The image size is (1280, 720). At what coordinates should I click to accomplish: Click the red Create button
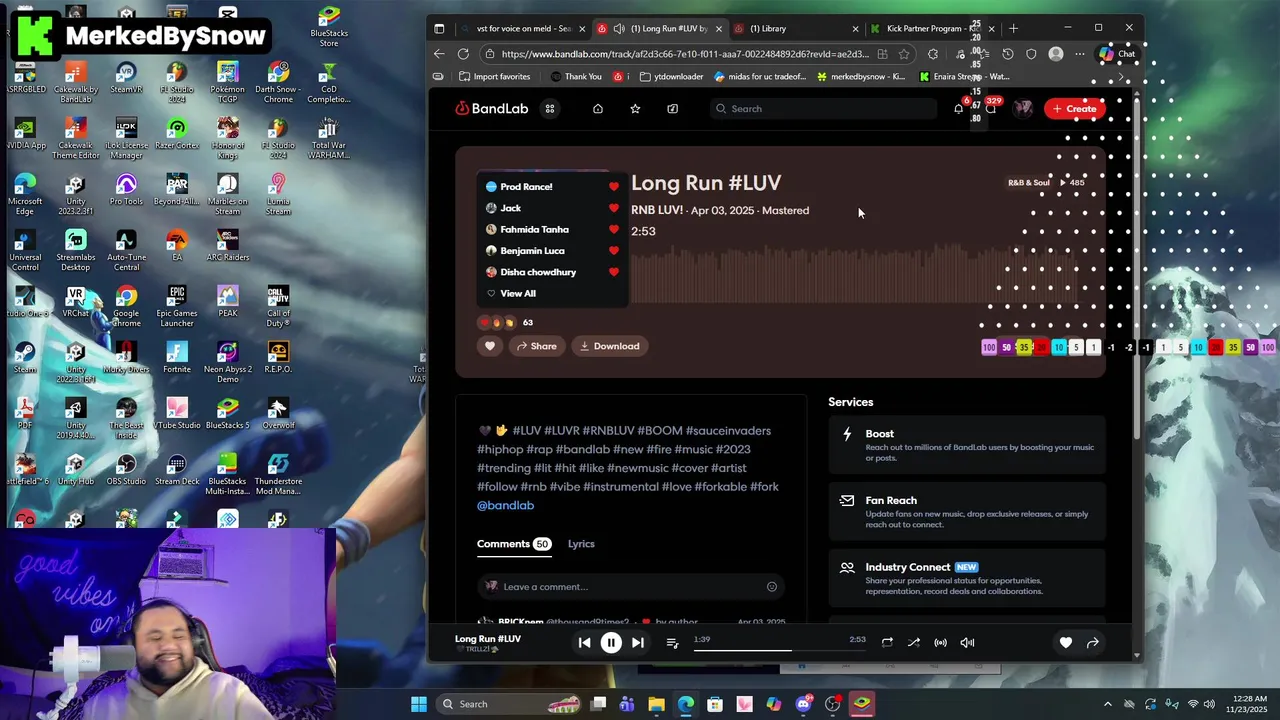[1074, 109]
